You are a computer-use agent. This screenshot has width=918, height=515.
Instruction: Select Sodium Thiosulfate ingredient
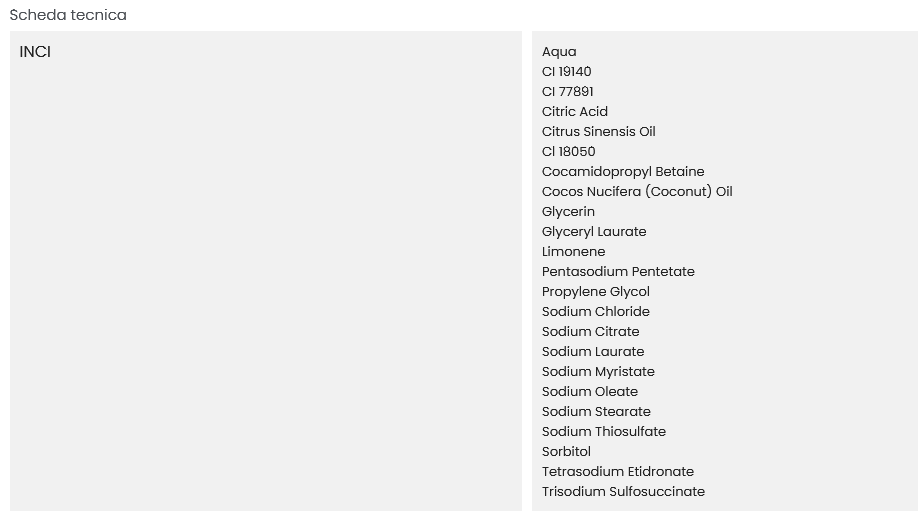[603, 432]
